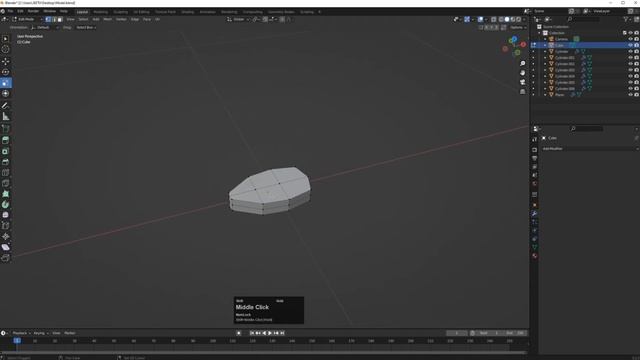Hide Cylinder.001 via its eye icon
The width and height of the screenshot is (640, 360).
pyautogui.click(x=630, y=58)
